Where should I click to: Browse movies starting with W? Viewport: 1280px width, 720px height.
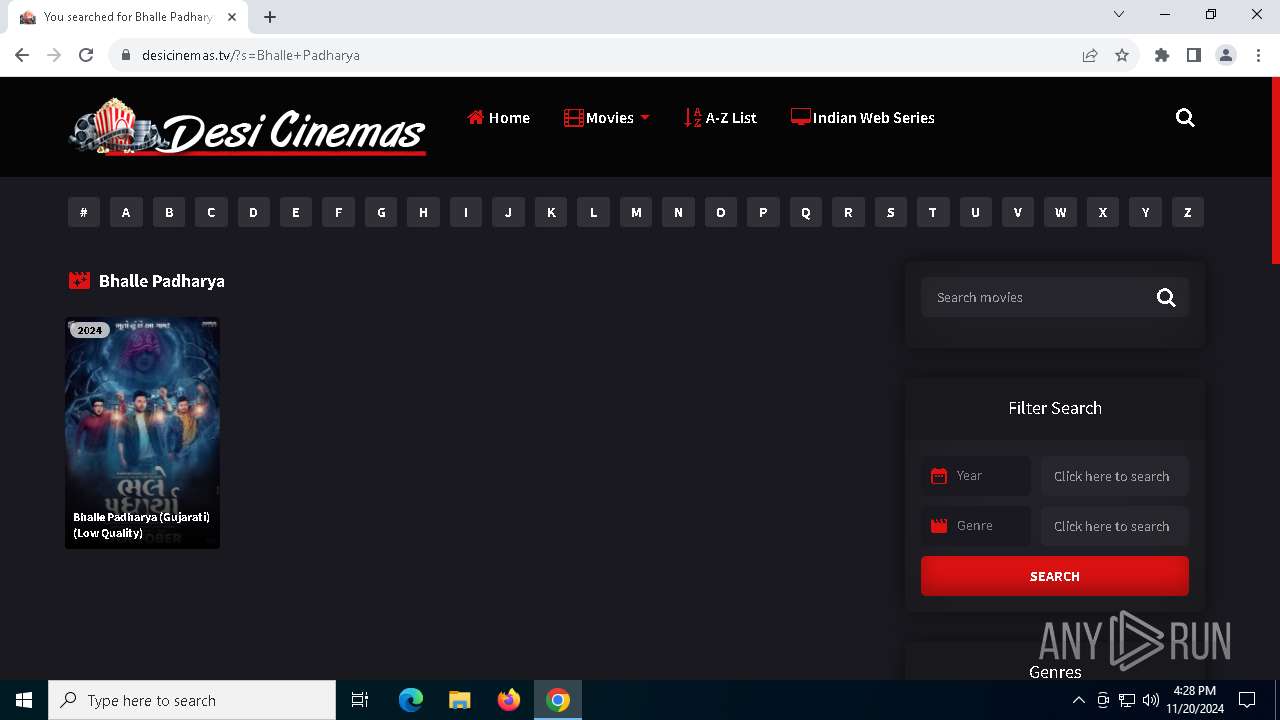coord(1061,212)
